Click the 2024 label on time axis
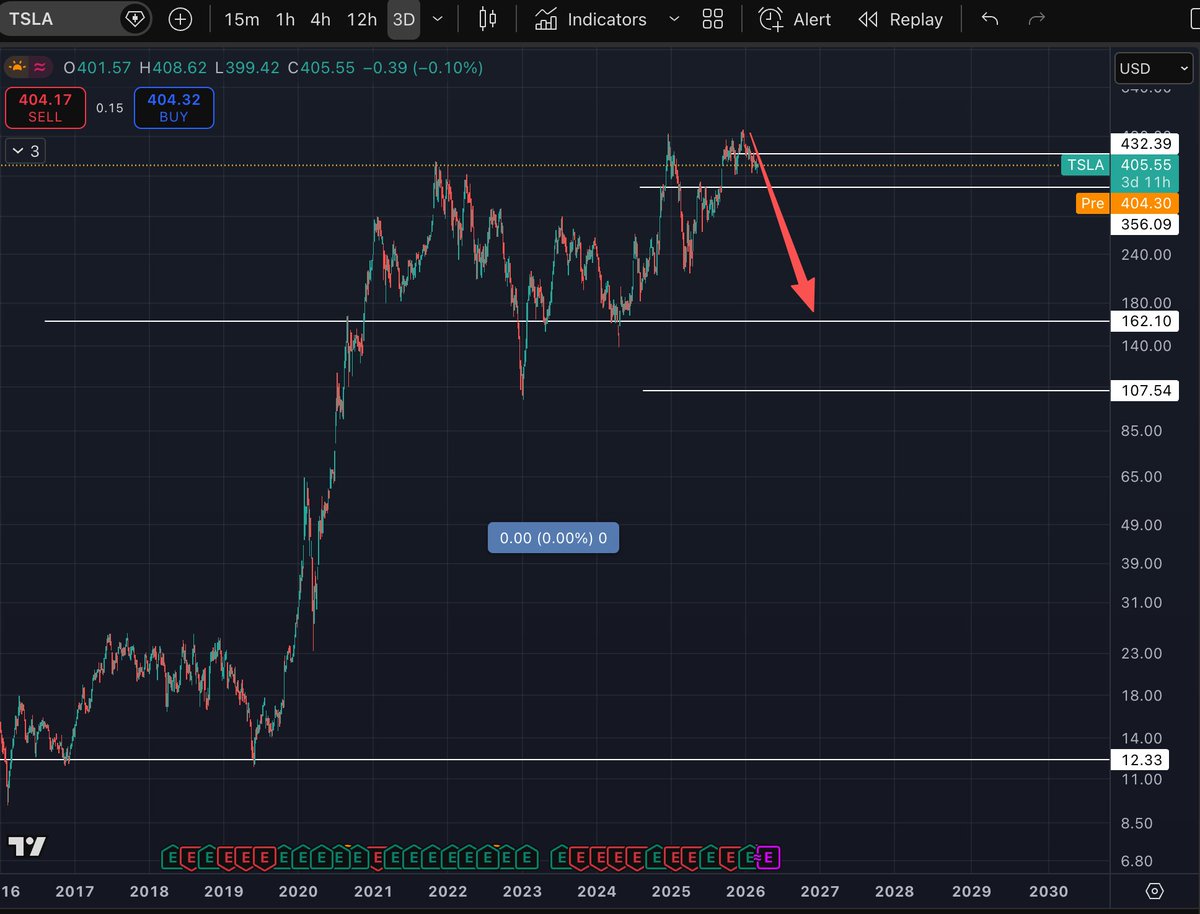 pyautogui.click(x=597, y=891)
